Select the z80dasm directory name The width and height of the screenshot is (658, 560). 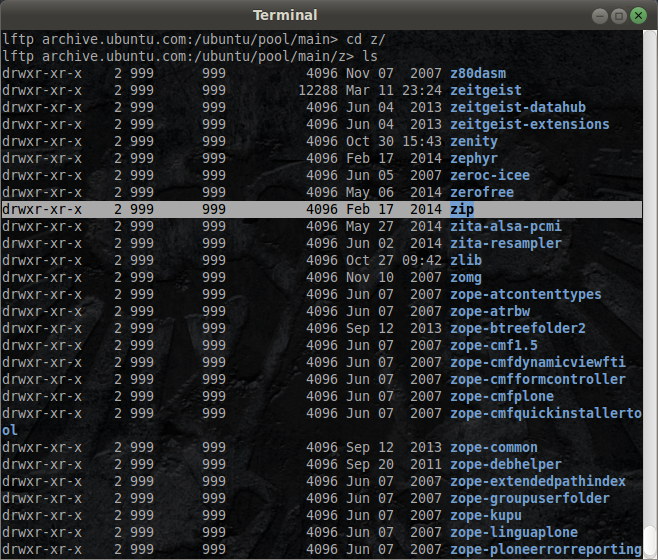(478, 73)
